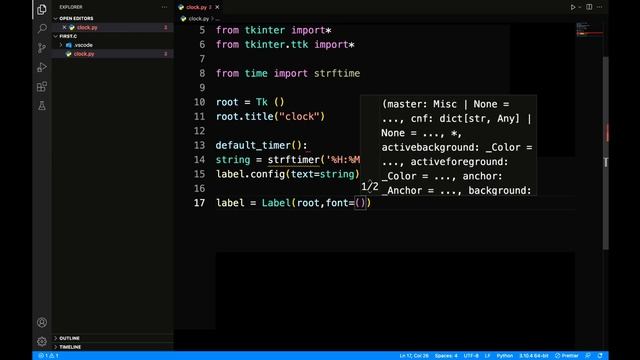Open the Explorer view in activity bar
The image size is (640, 360).
pyautogui.click(x=42, y=9)
